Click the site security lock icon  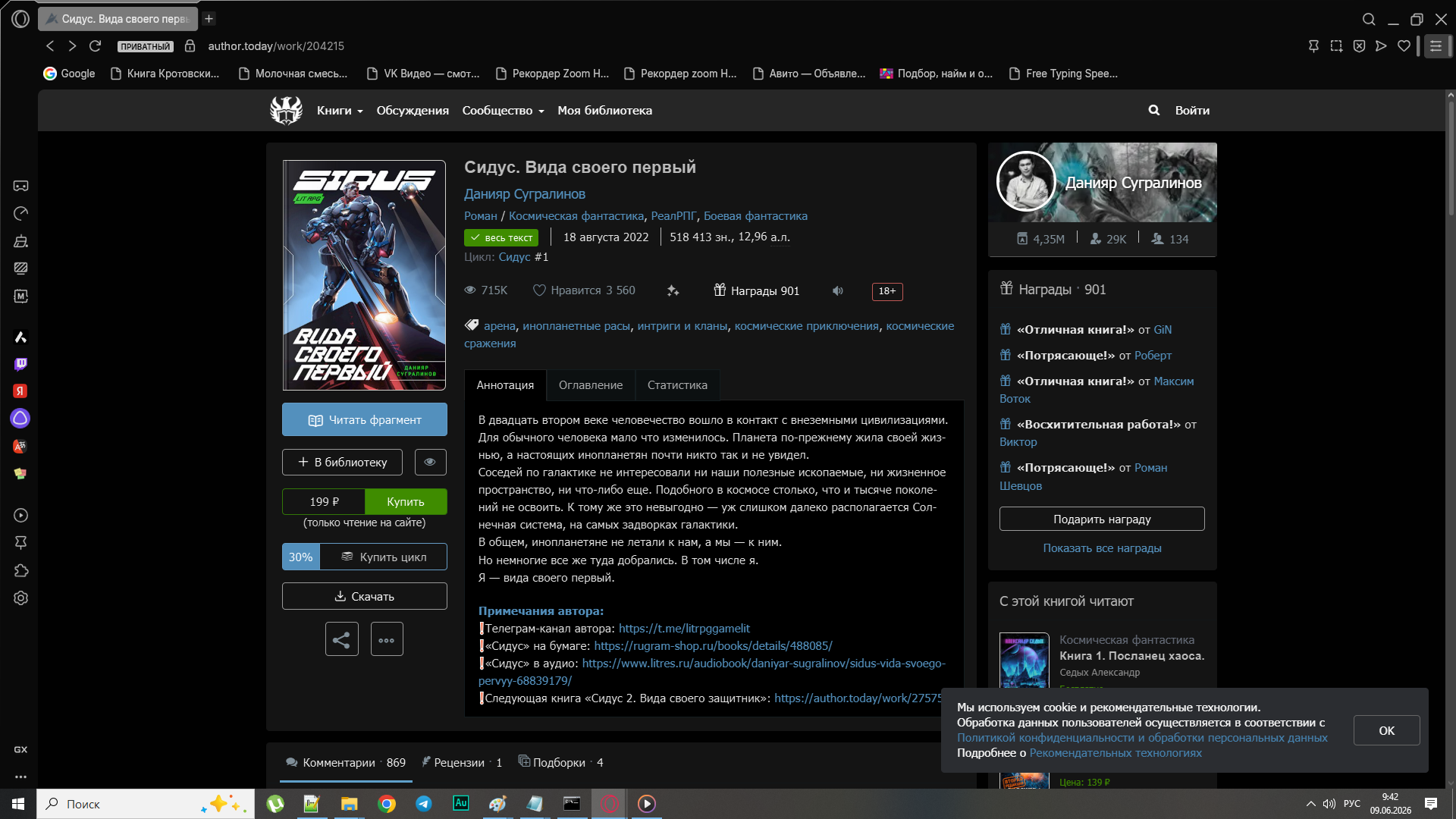[x=190, y=45]
